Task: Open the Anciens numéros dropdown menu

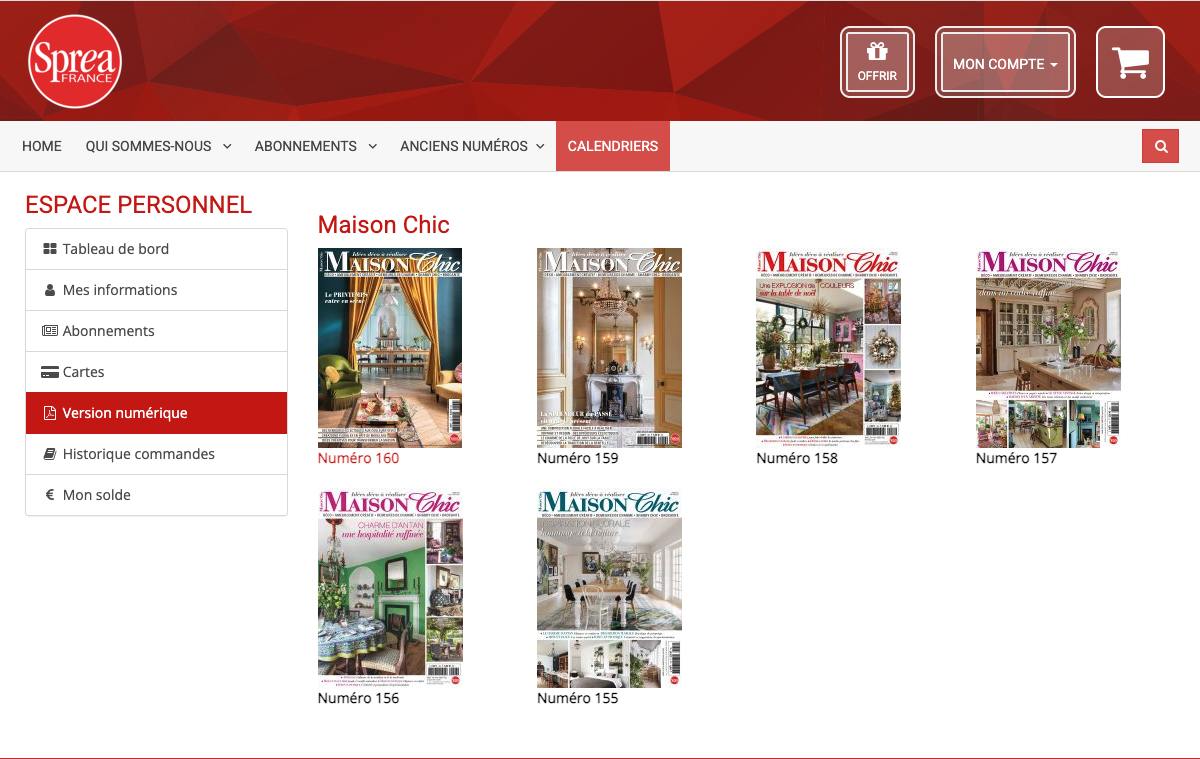Action: [x=472, y=146]
